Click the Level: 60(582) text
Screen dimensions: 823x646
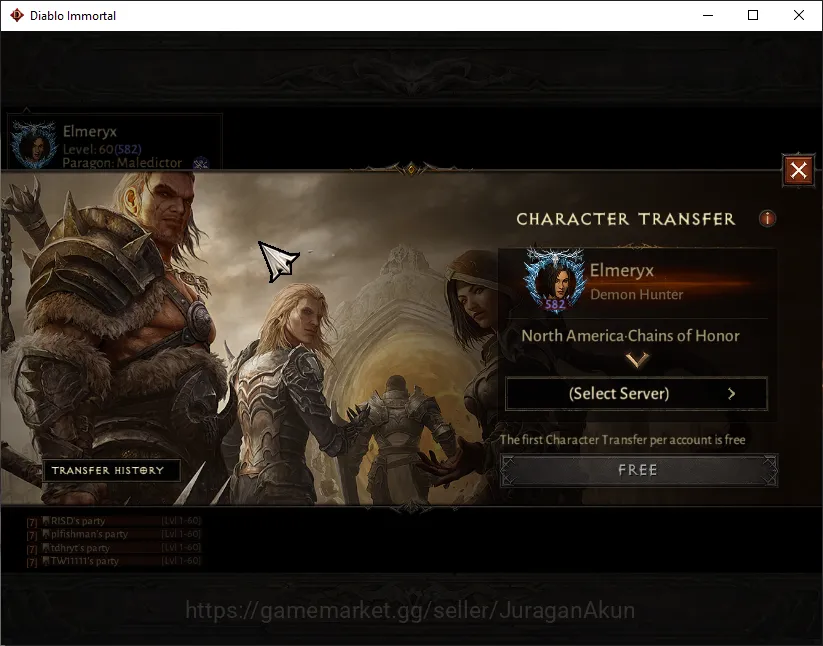pyautogui.click(x=102, y=149)
